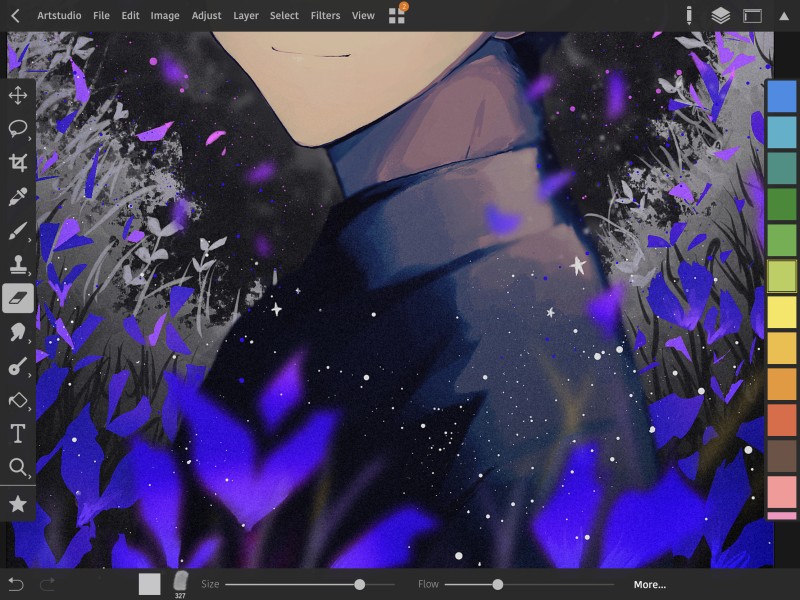Open the Layer menu
Viewport: 800px width, 600px height.
tap(246, 16)
